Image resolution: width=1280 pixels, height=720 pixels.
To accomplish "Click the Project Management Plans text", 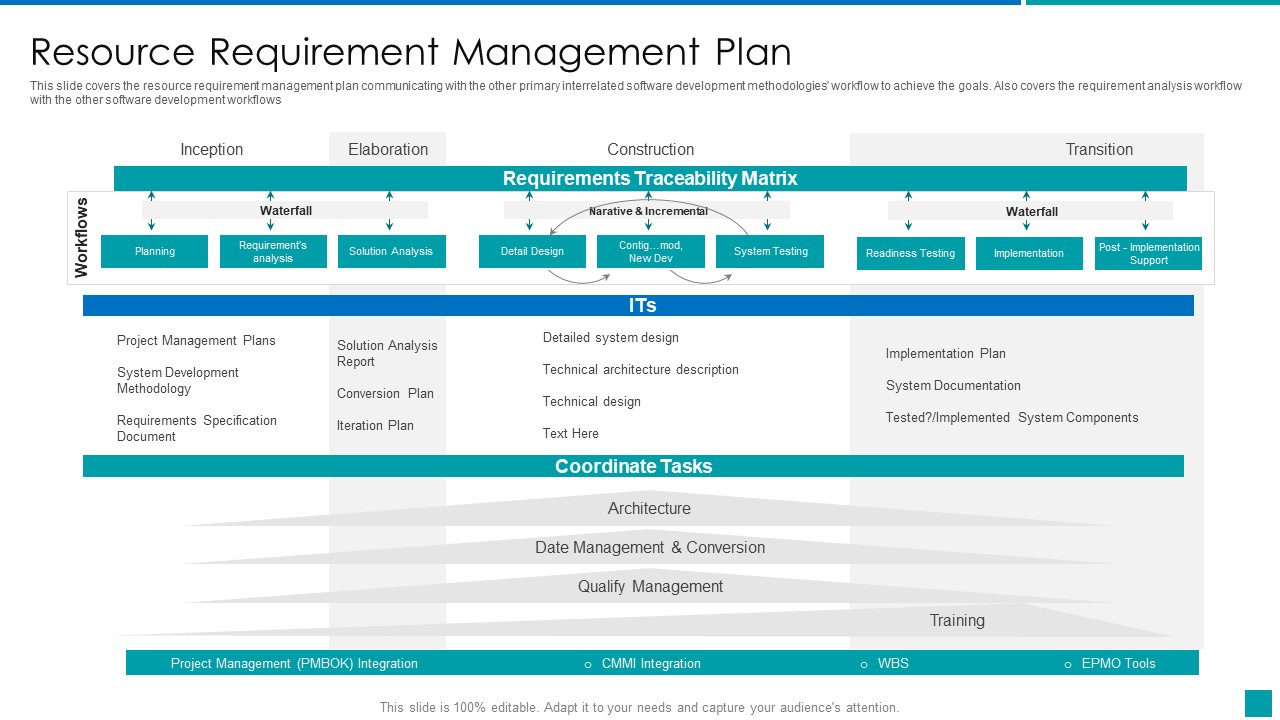I will [x=196, y=340].
